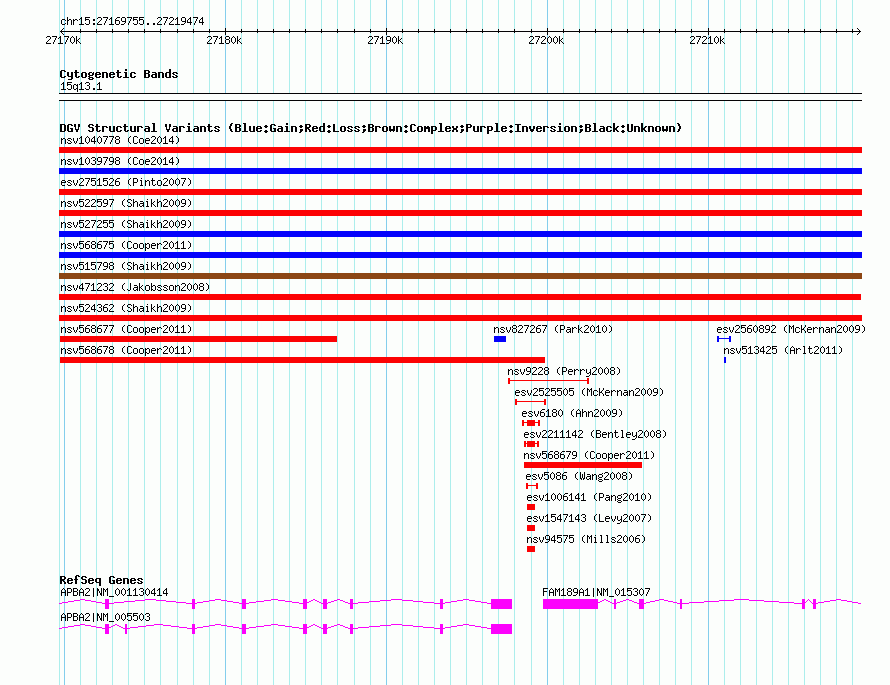Select variant label nsv515798 (Shaikh2009)
This screenshot has height=685, width=890.
(x=126, y=266)
